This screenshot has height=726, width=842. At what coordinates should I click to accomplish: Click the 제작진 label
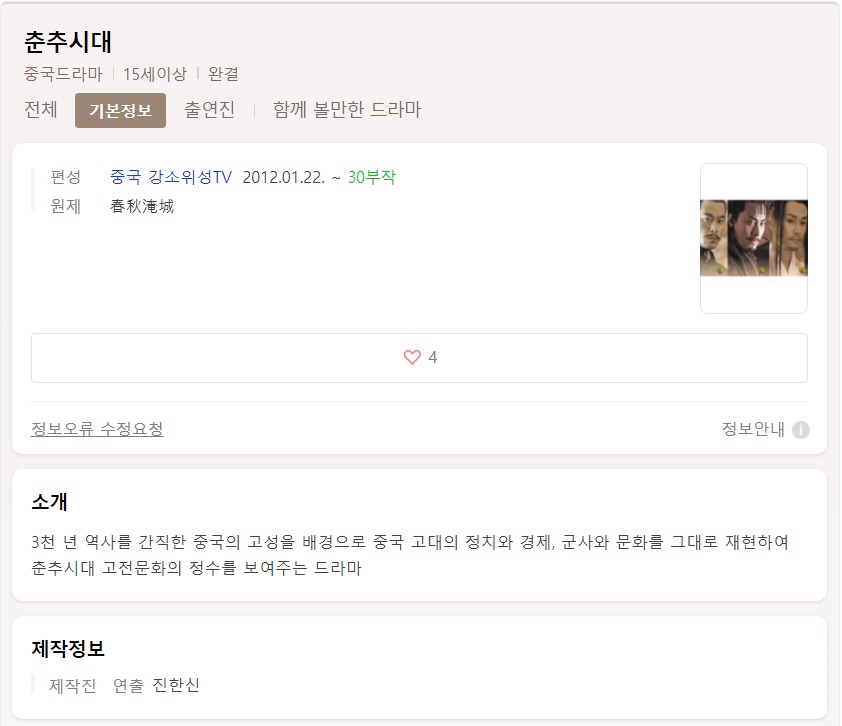(72, 685)
